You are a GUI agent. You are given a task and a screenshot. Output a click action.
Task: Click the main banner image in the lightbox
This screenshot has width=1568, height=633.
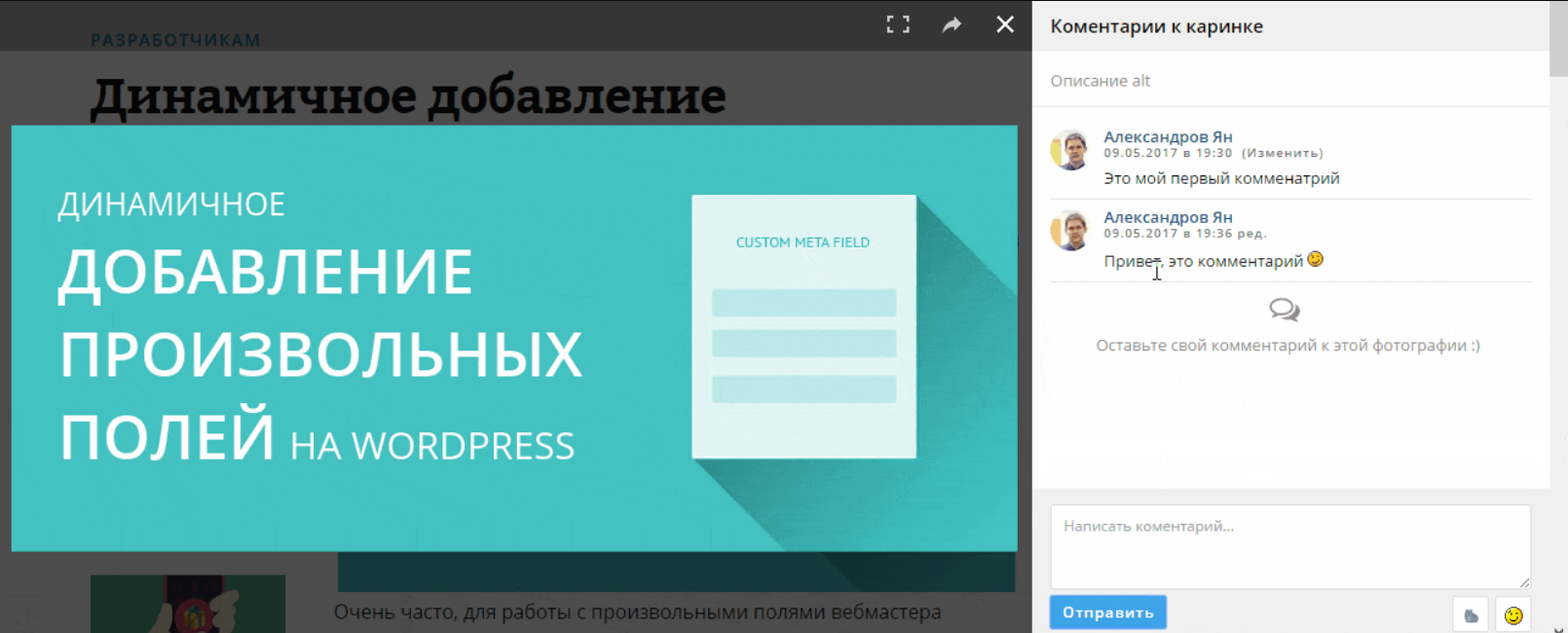click(514, 338)
